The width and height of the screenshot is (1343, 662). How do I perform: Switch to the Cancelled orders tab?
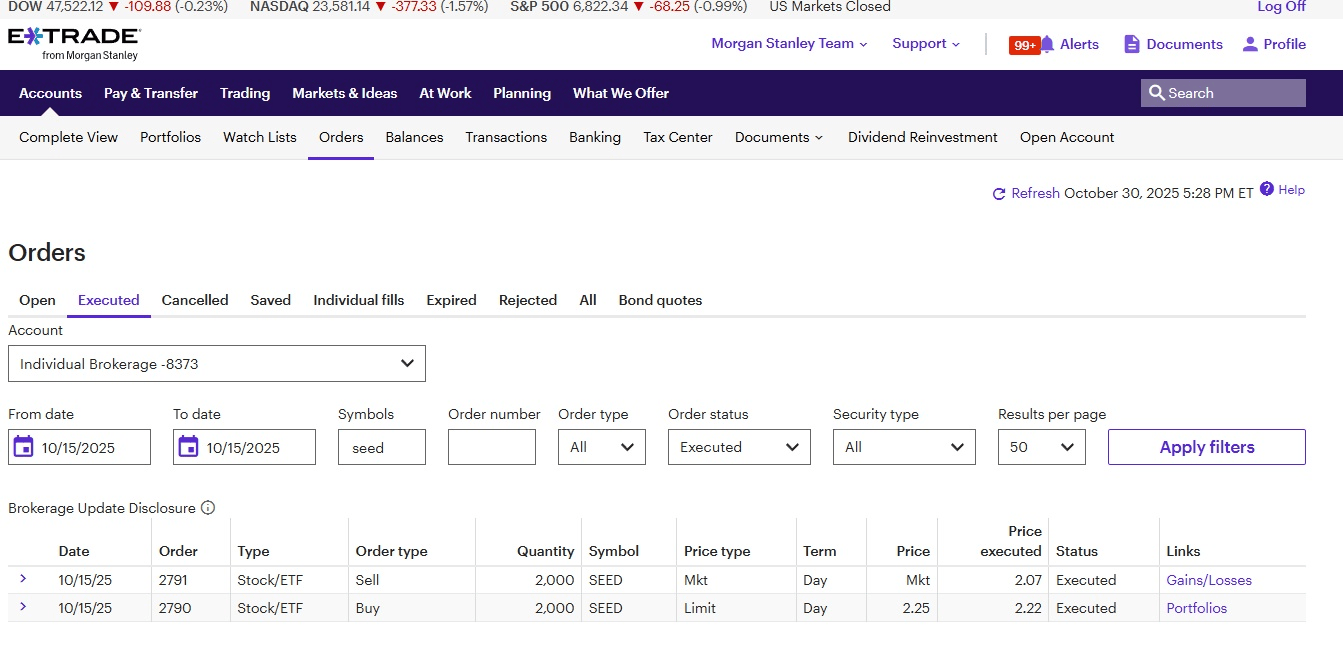pos(195,300)
